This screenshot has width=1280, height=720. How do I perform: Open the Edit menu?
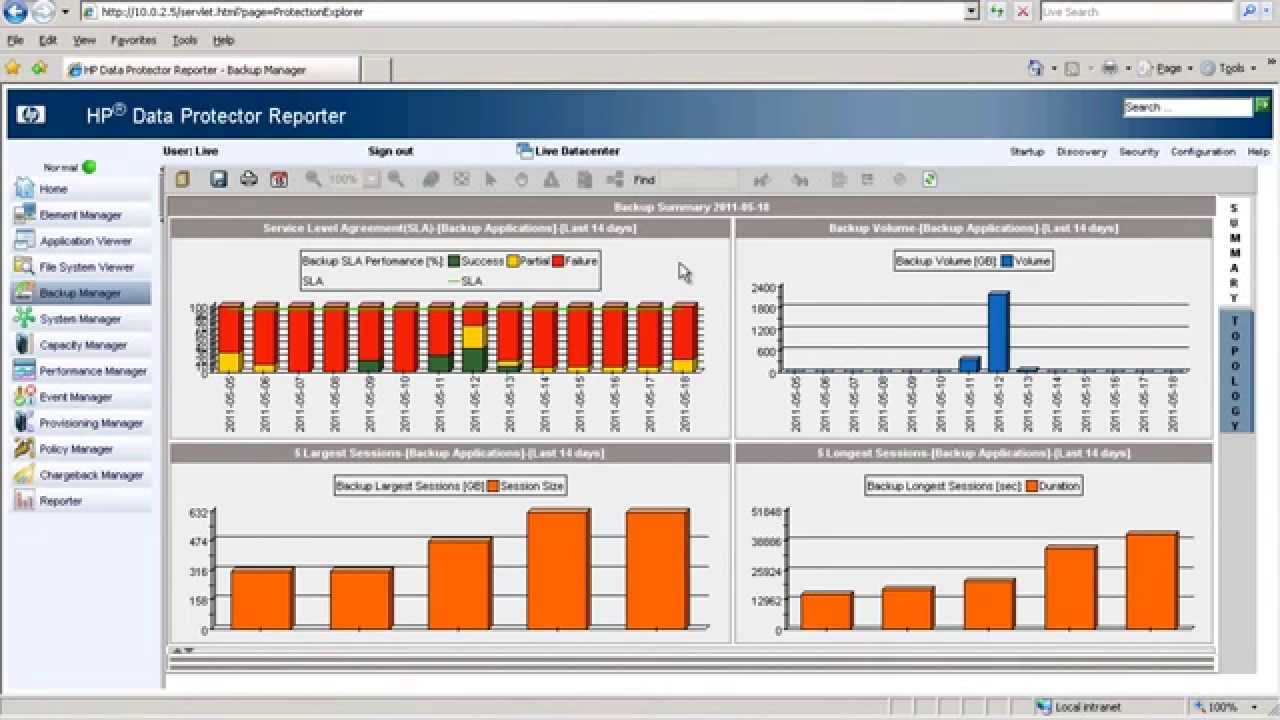point(48,40)
